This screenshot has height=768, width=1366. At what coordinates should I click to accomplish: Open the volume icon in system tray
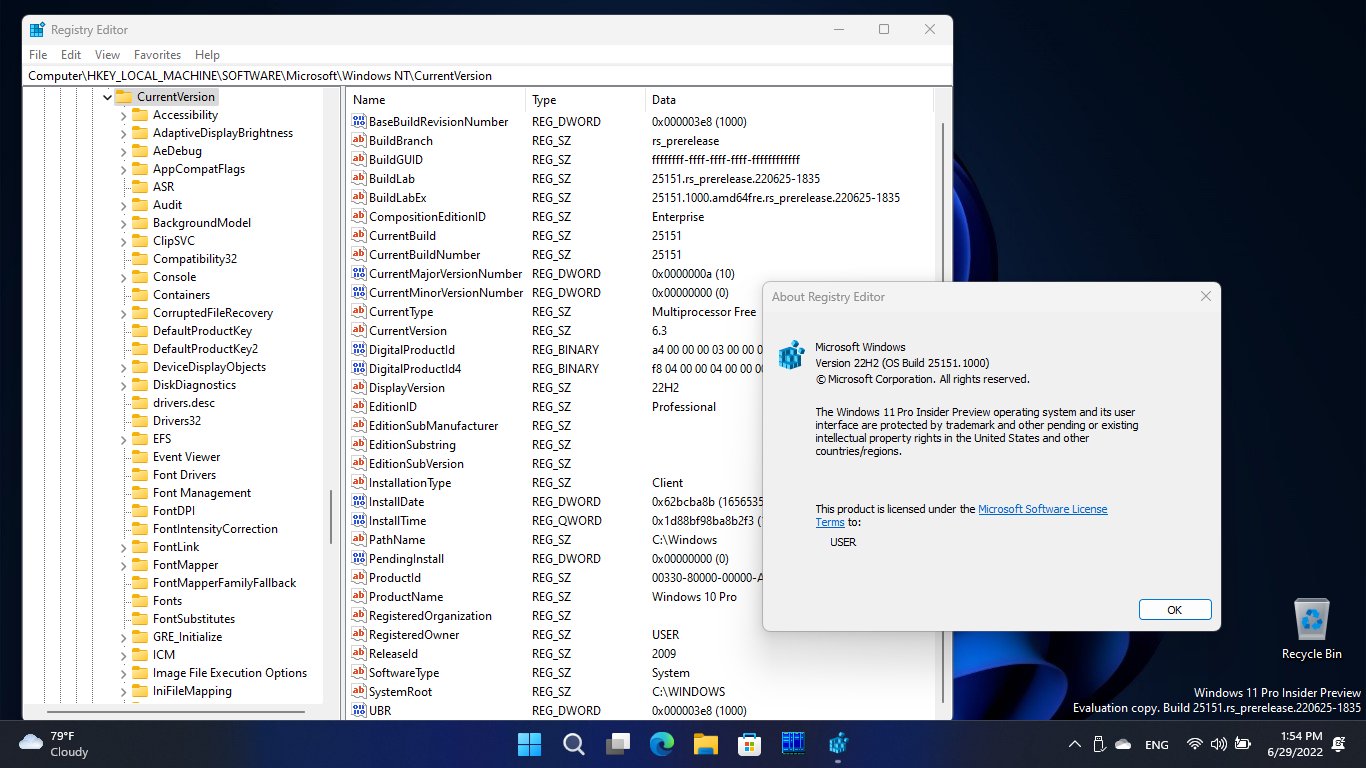click(x=1218, y=744)
